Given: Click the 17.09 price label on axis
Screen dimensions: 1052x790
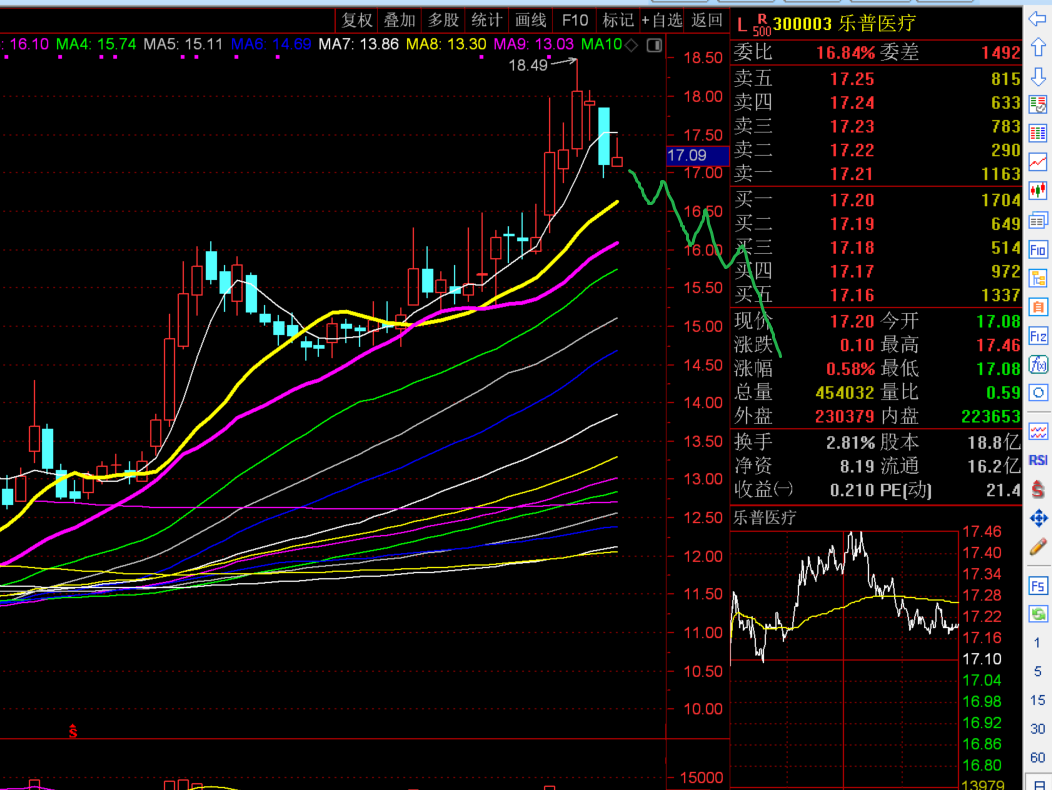Looking at the screenshot, I should pos(697,156).
